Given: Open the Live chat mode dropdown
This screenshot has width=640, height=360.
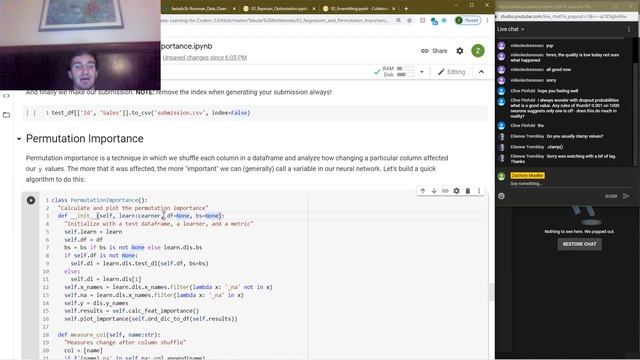Looking at the screenshot, I should click(511, 29).
